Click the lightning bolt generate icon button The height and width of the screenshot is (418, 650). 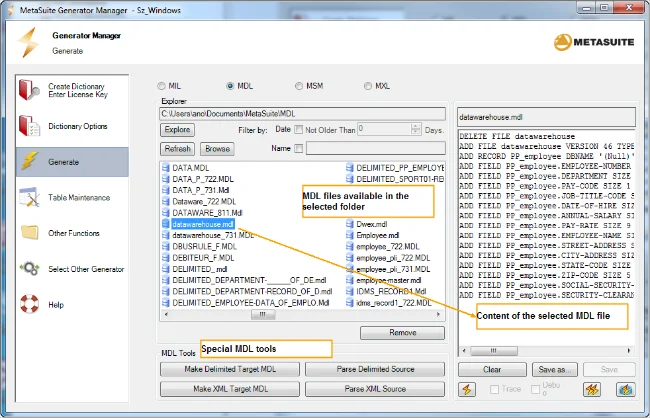pos(467,389)
